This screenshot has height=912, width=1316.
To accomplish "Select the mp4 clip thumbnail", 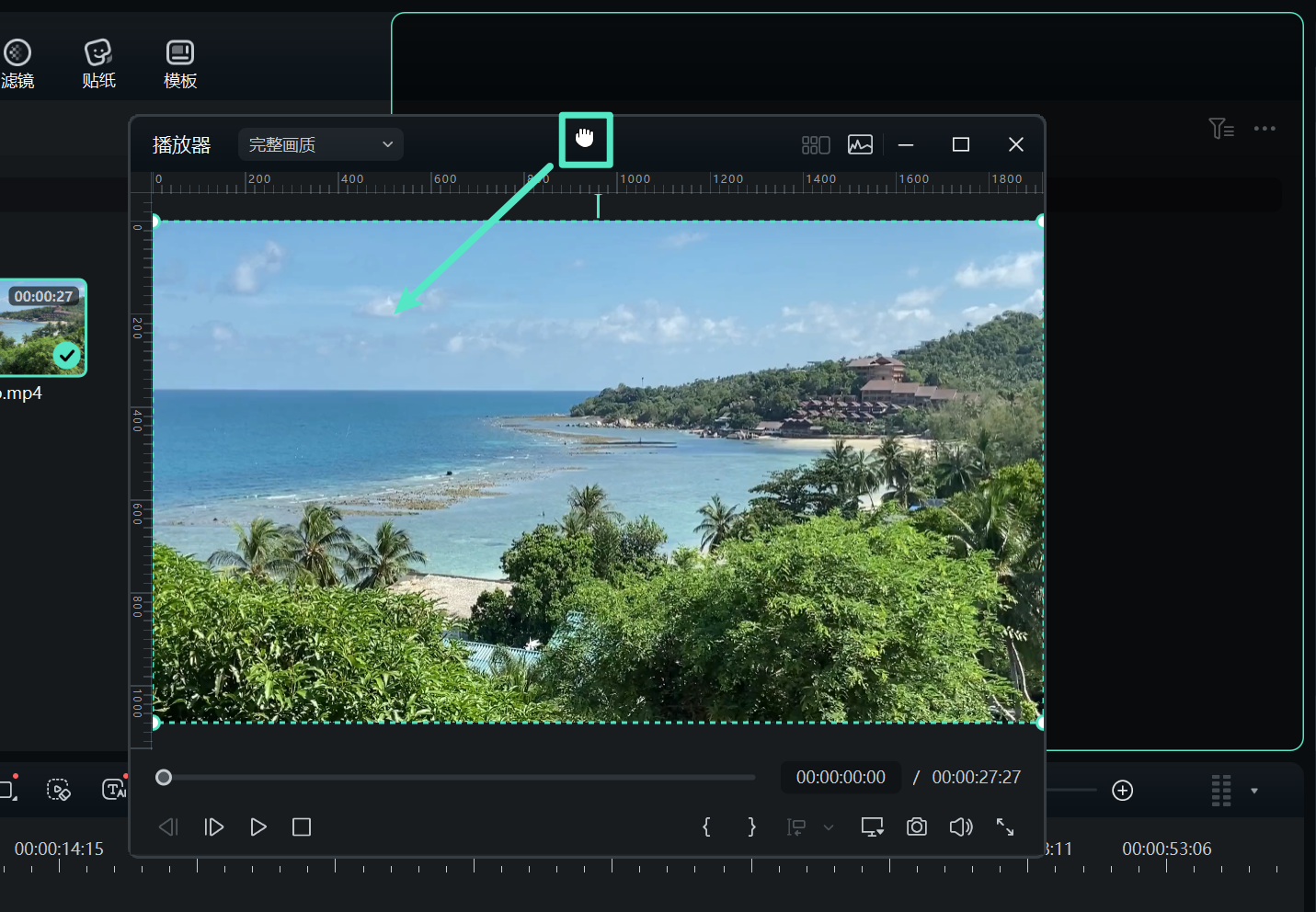I will tap(42, 328).
